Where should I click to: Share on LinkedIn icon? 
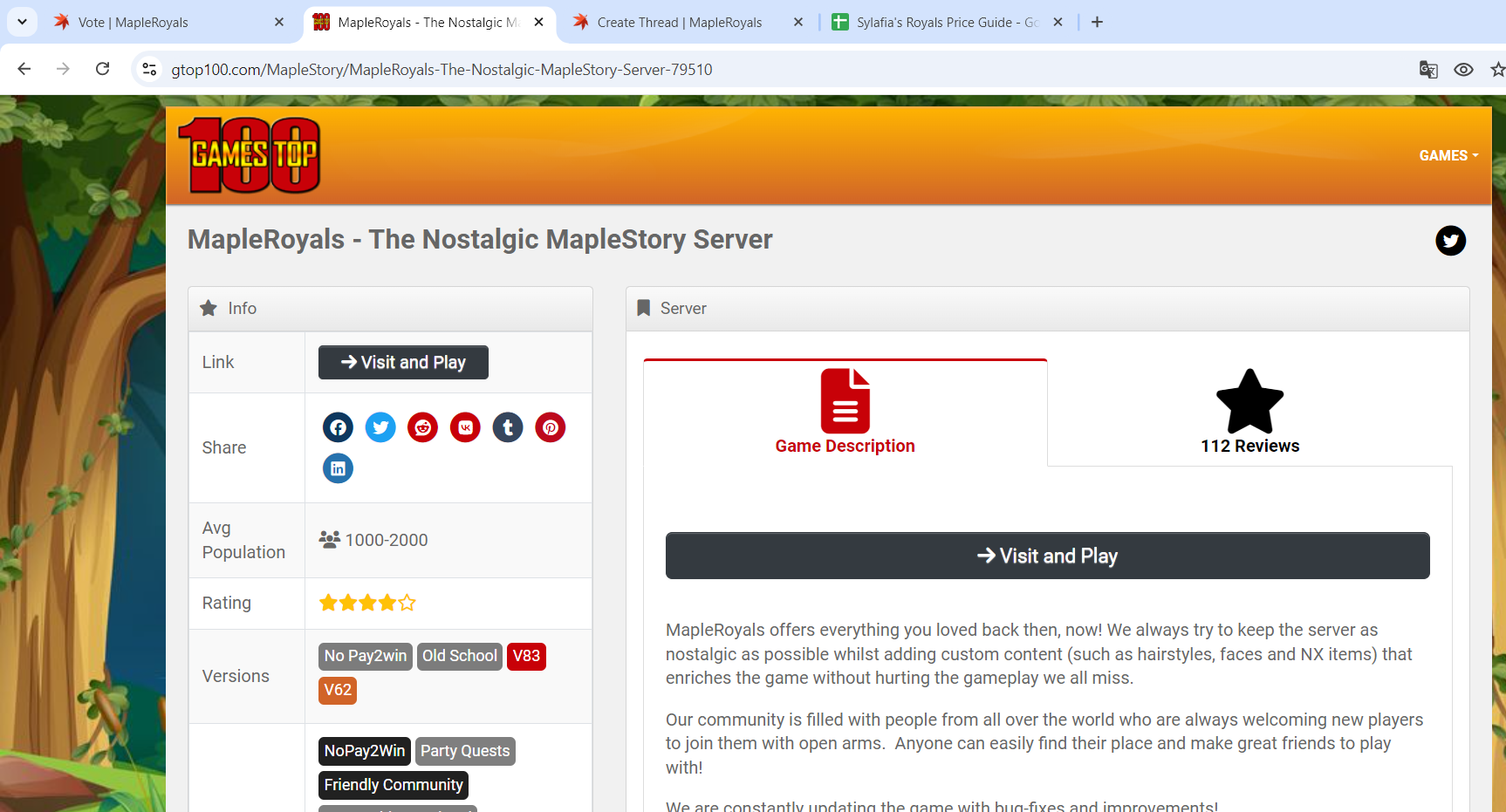[x=338, y=468]
